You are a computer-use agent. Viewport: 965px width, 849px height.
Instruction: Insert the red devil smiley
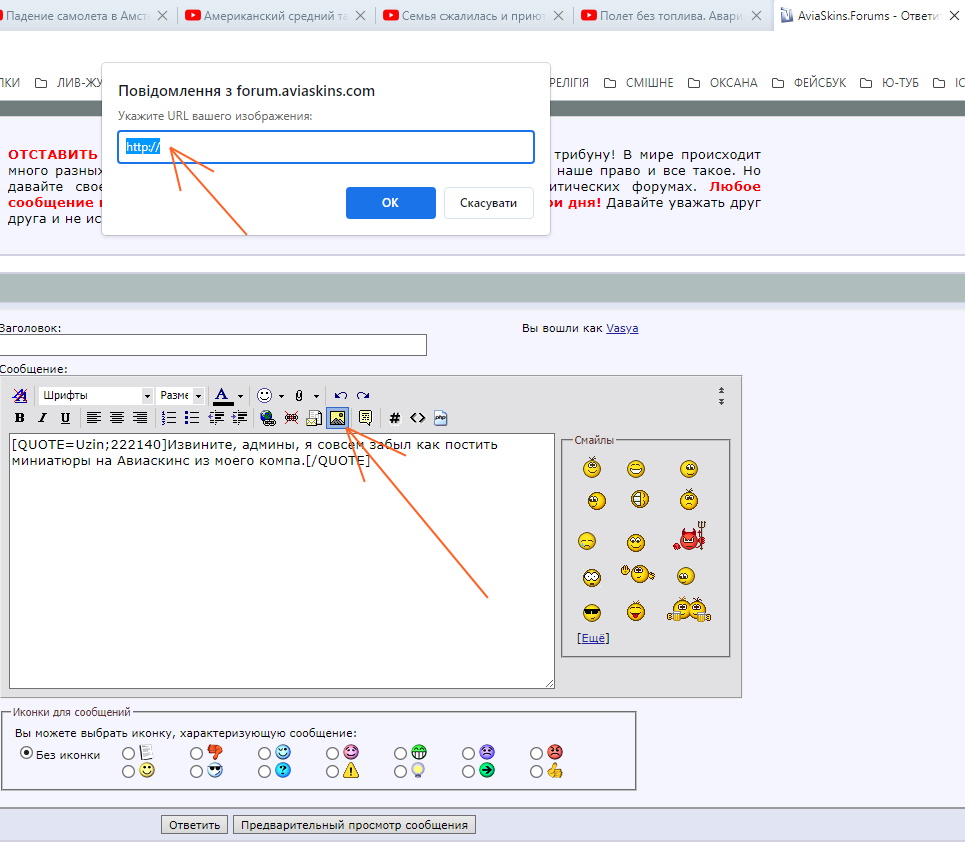click(x=690, y=536)
